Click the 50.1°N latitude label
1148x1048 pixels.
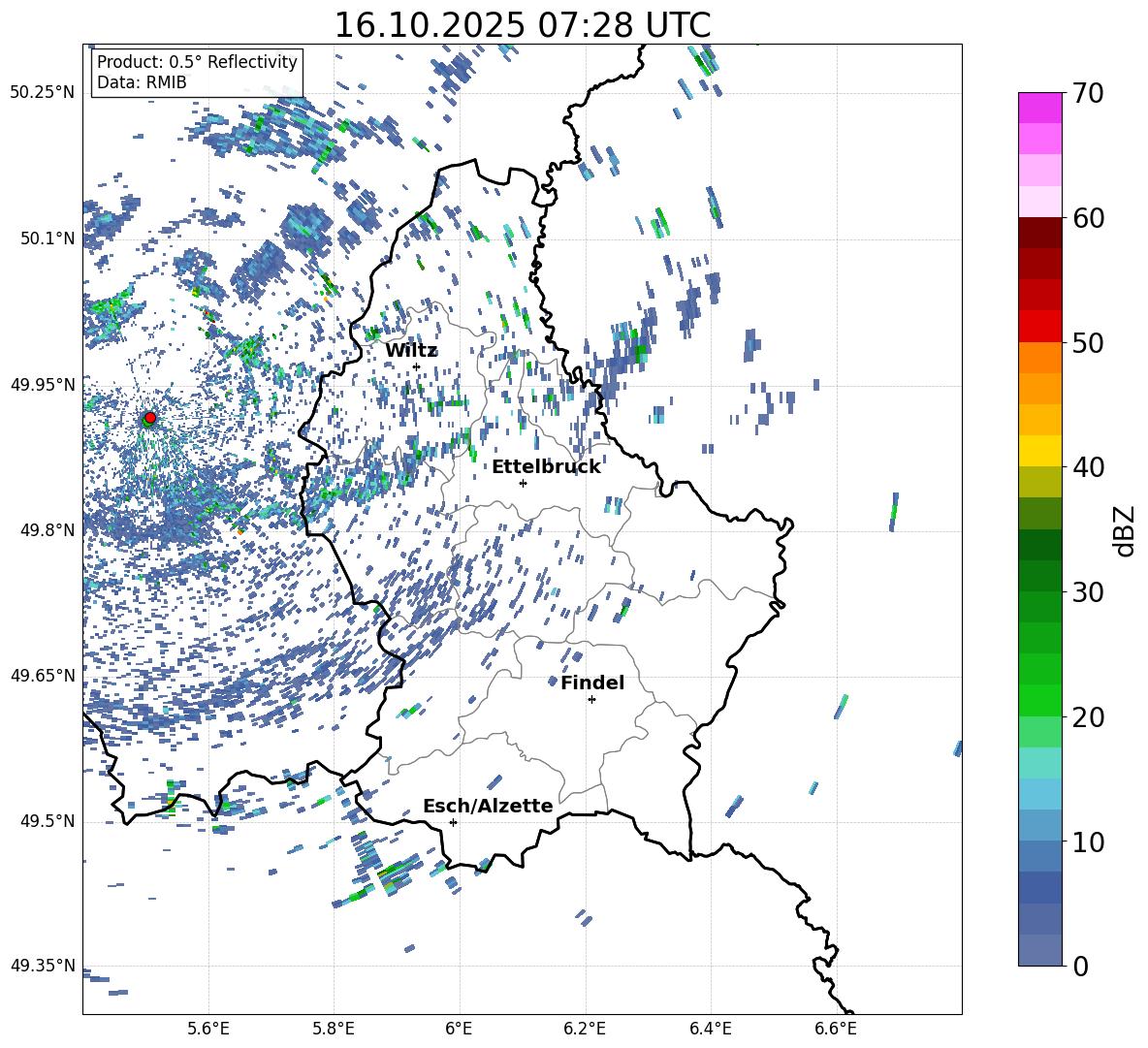(47, 238)
